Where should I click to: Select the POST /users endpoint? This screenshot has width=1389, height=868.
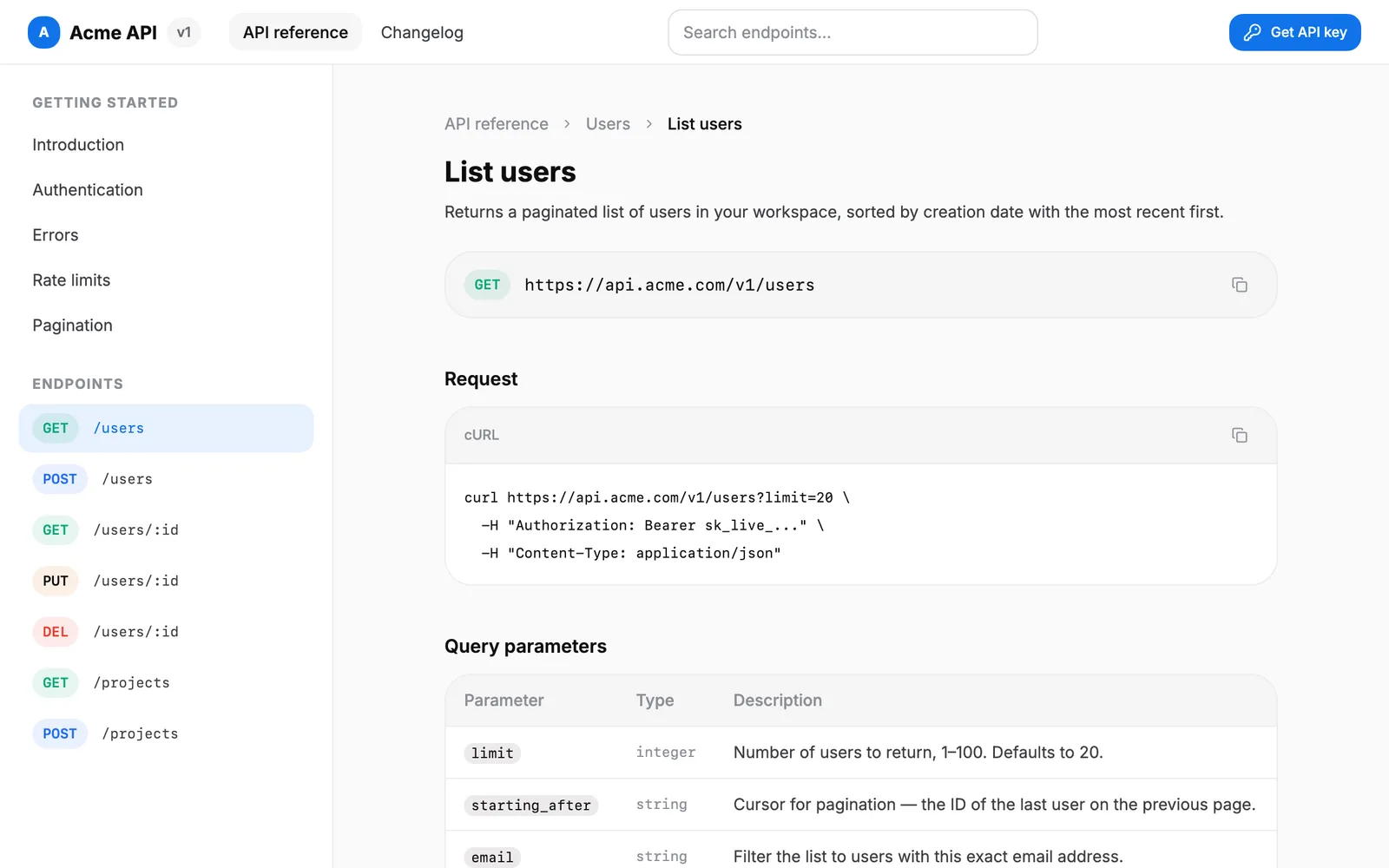(x=166, y=479)
